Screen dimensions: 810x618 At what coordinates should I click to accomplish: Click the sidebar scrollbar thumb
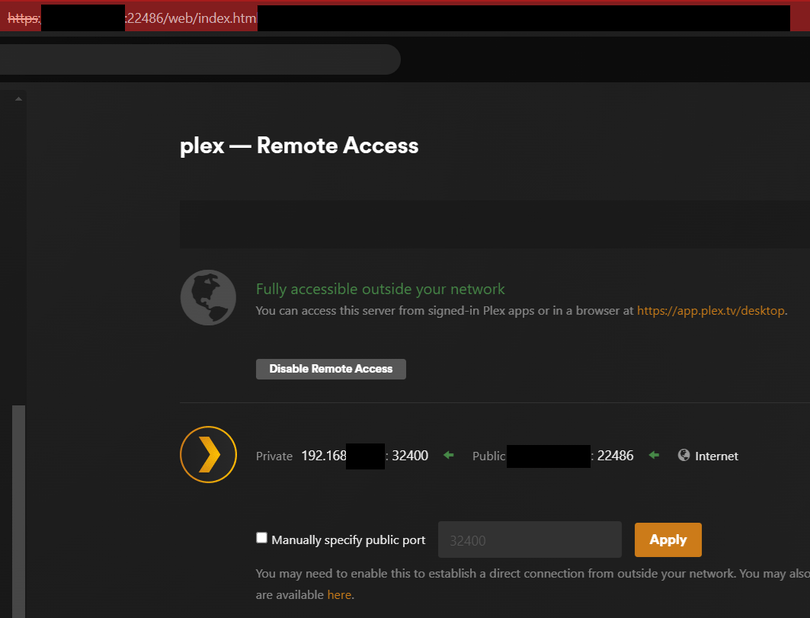[x=19, y=512]
